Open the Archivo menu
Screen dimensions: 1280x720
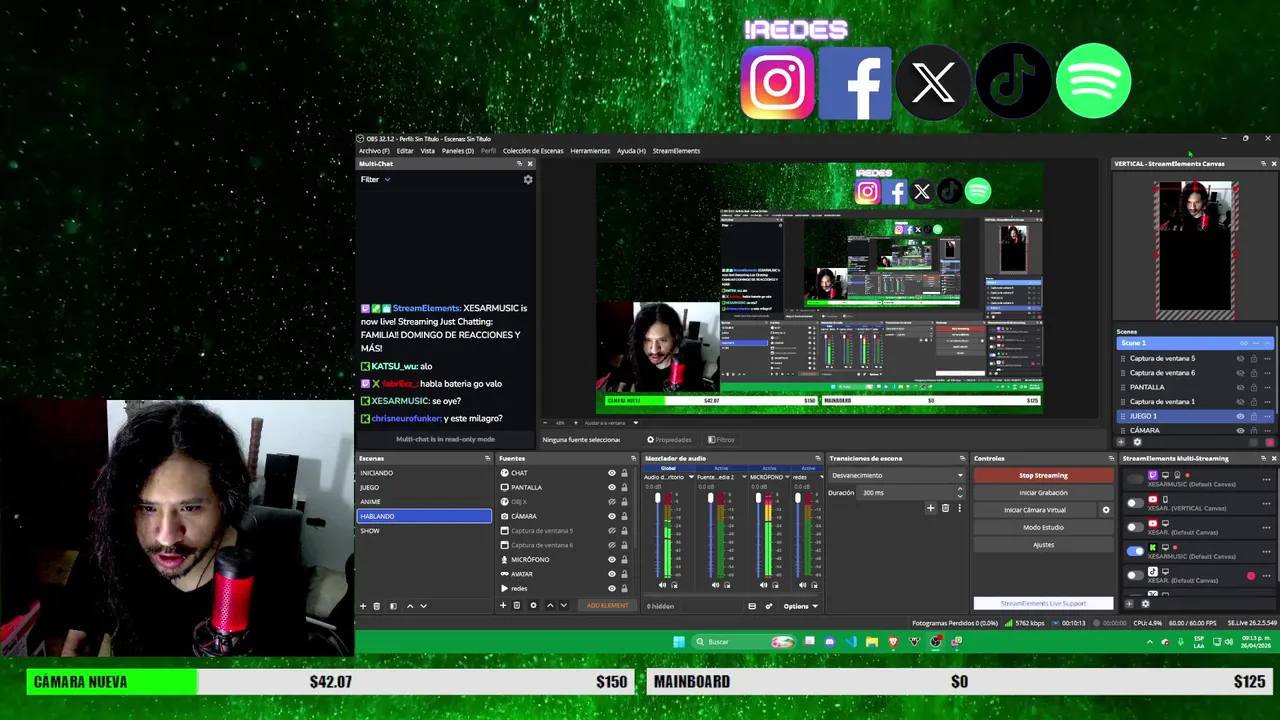[x=374, y=151]
